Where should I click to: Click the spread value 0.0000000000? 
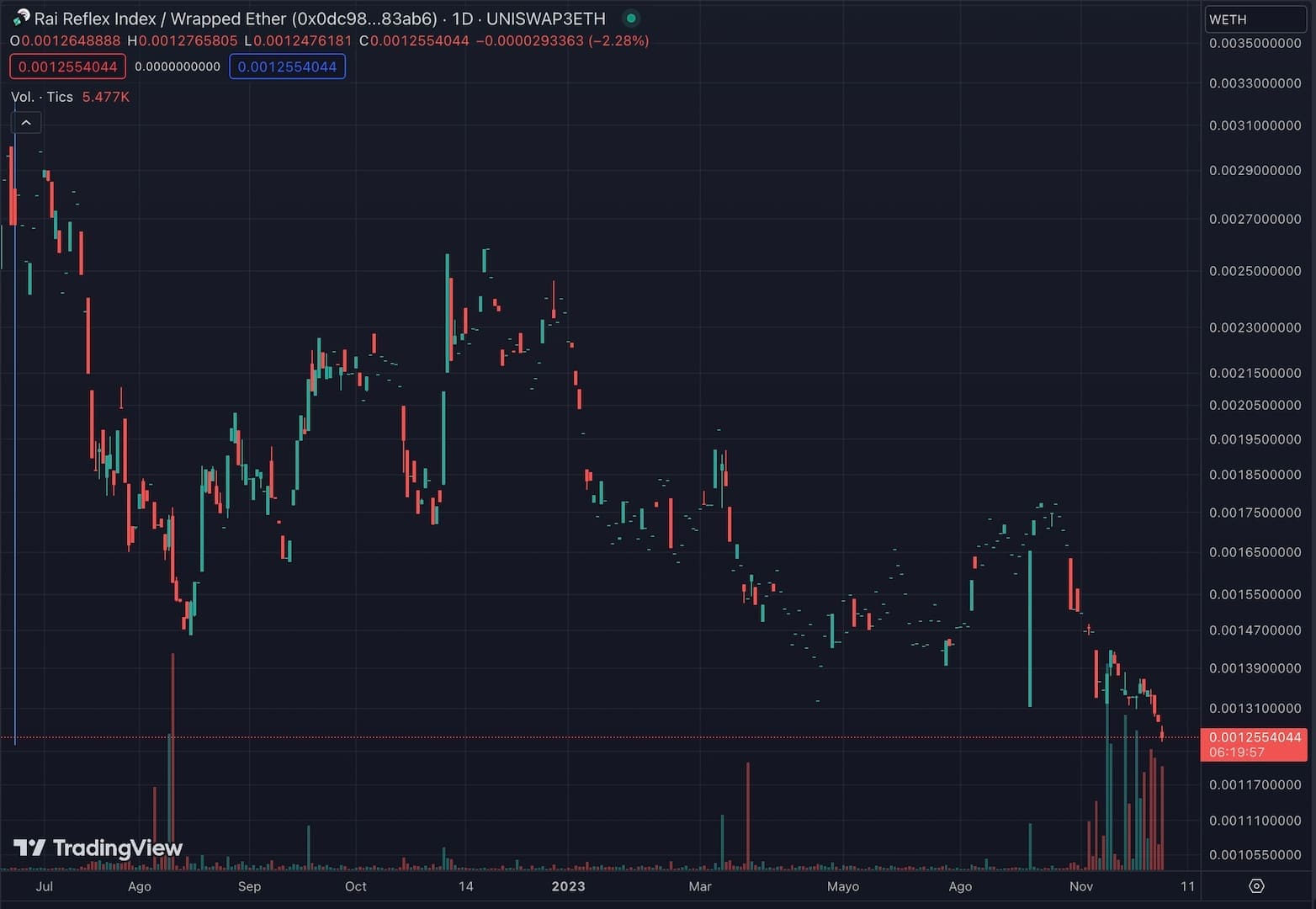(178, 66)
